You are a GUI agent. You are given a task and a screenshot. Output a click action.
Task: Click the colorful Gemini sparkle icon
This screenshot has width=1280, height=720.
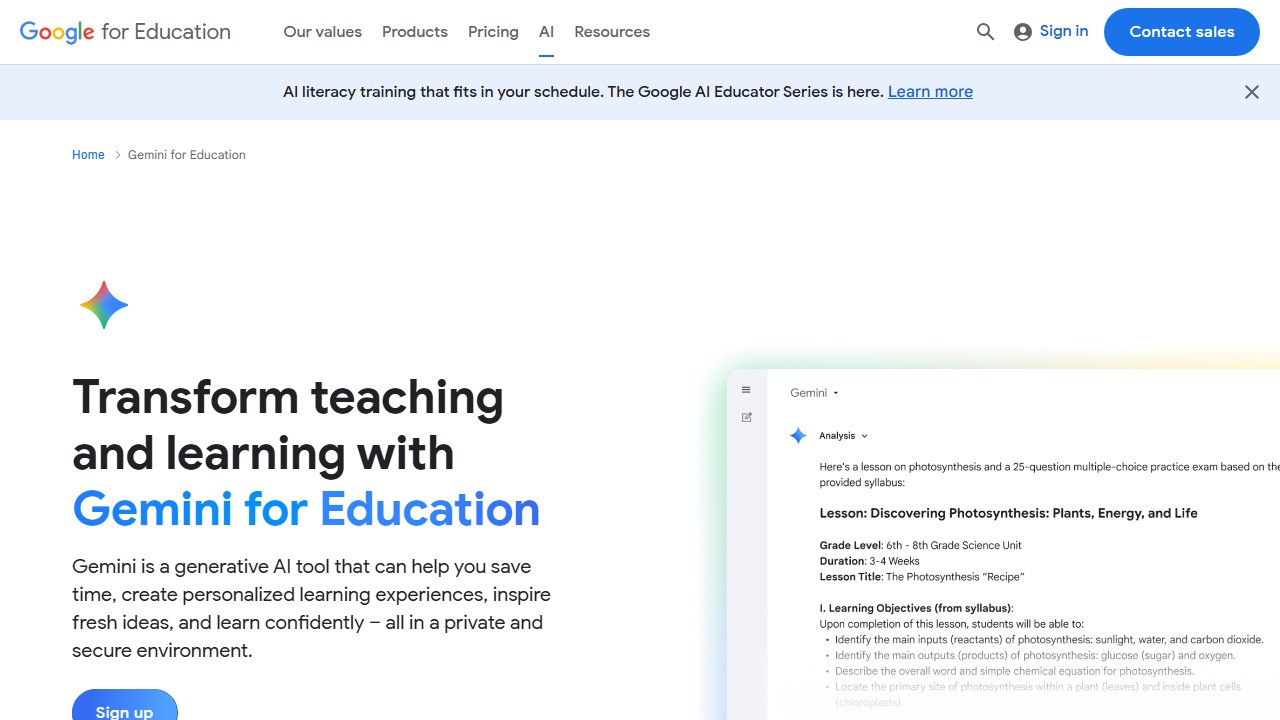tap(104, 306)
